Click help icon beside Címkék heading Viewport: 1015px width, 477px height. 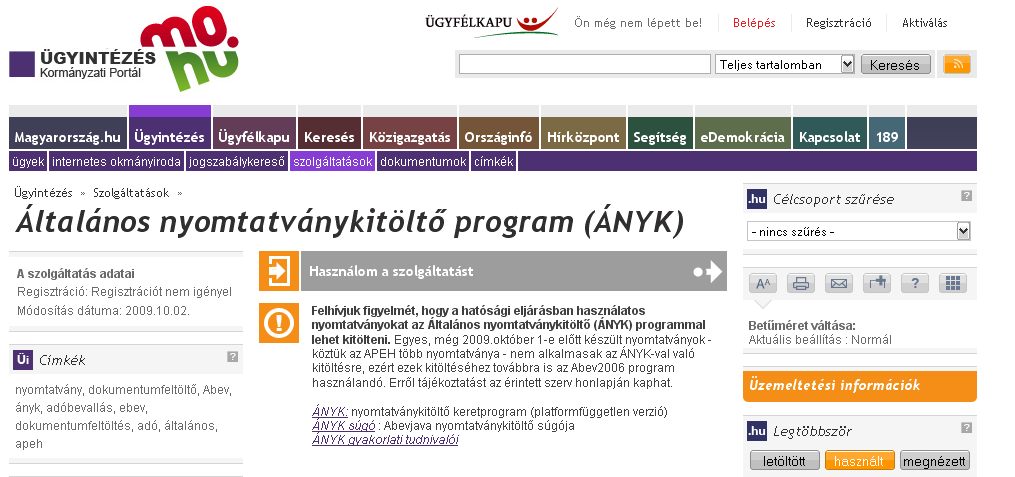tap(232, 356)
